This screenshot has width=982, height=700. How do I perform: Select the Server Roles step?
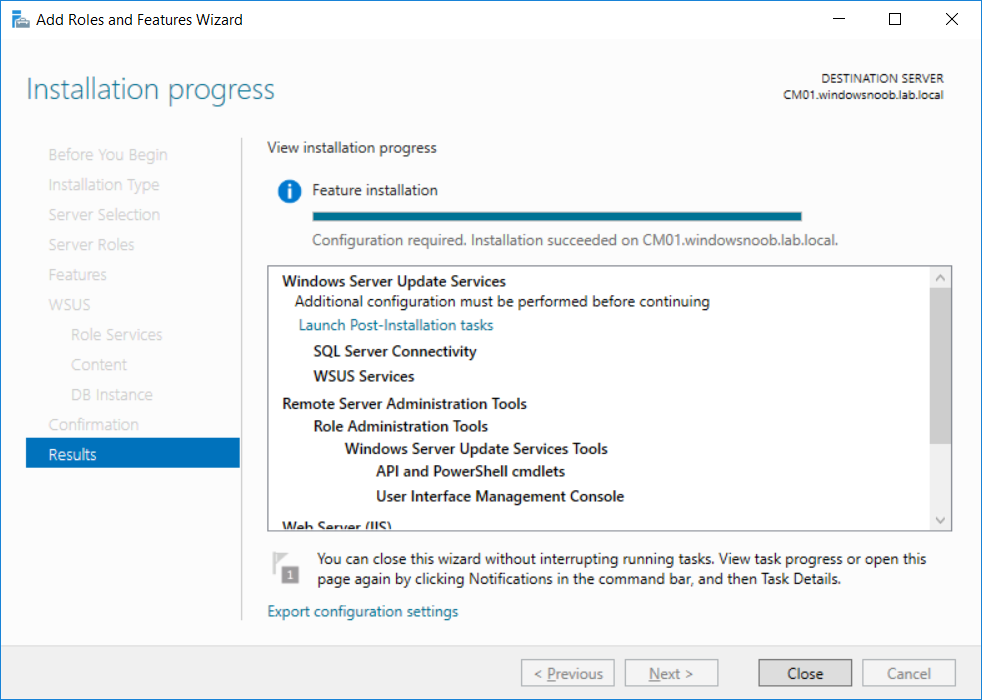click(91, 244)
